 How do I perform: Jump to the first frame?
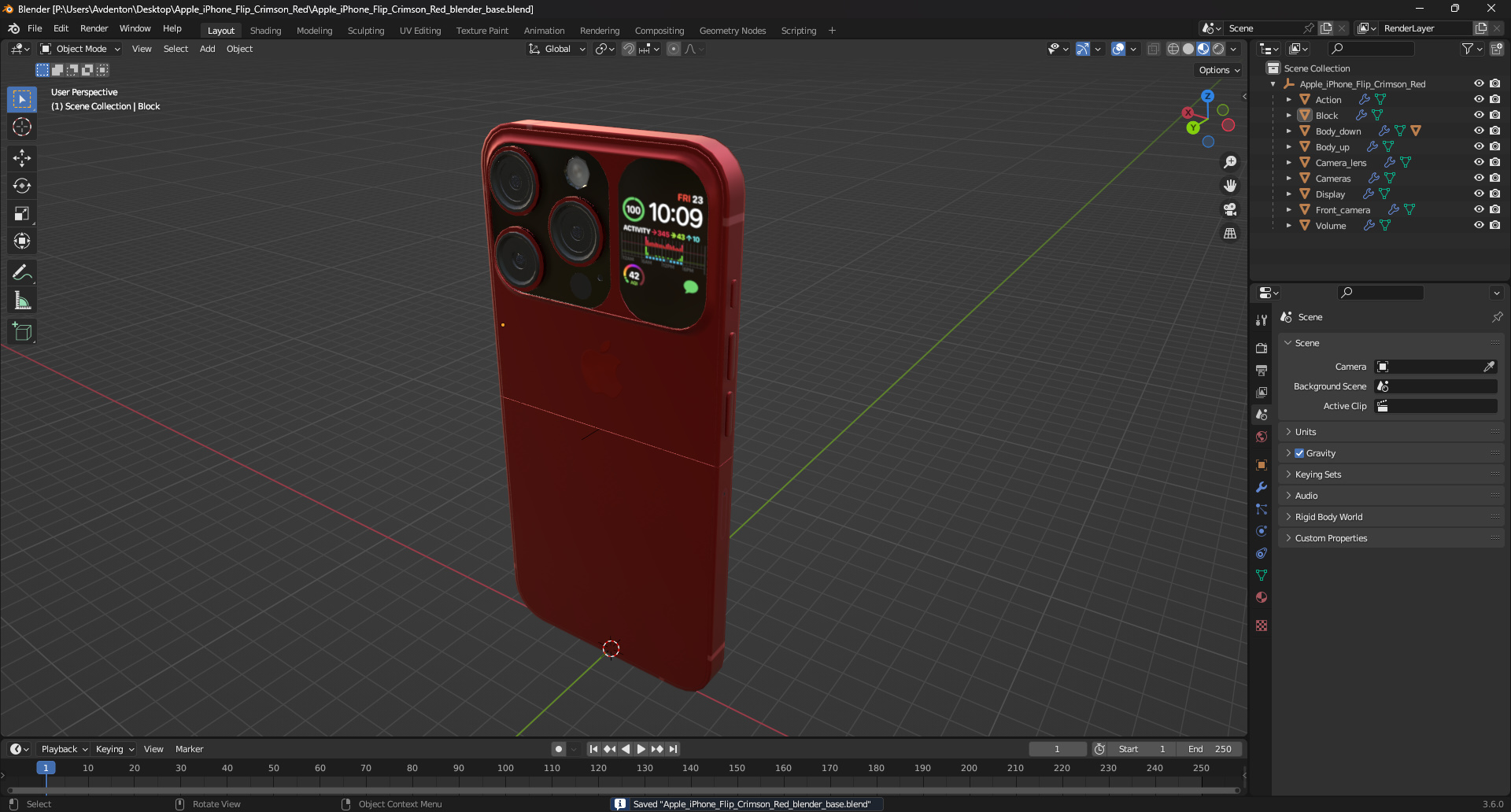(x=593, y=749)
